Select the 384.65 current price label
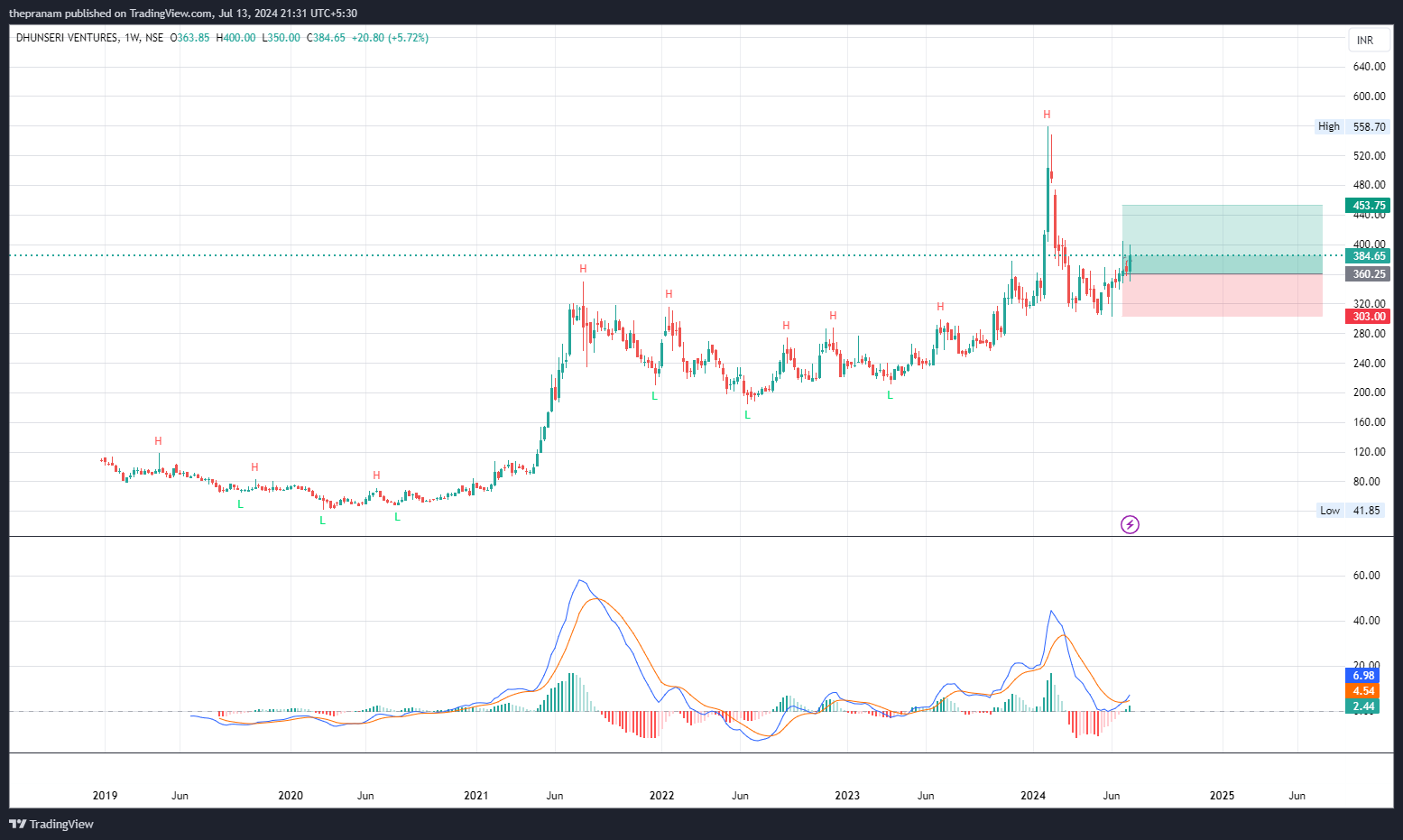This screenshot has height=840, width=1403. 1368,256
